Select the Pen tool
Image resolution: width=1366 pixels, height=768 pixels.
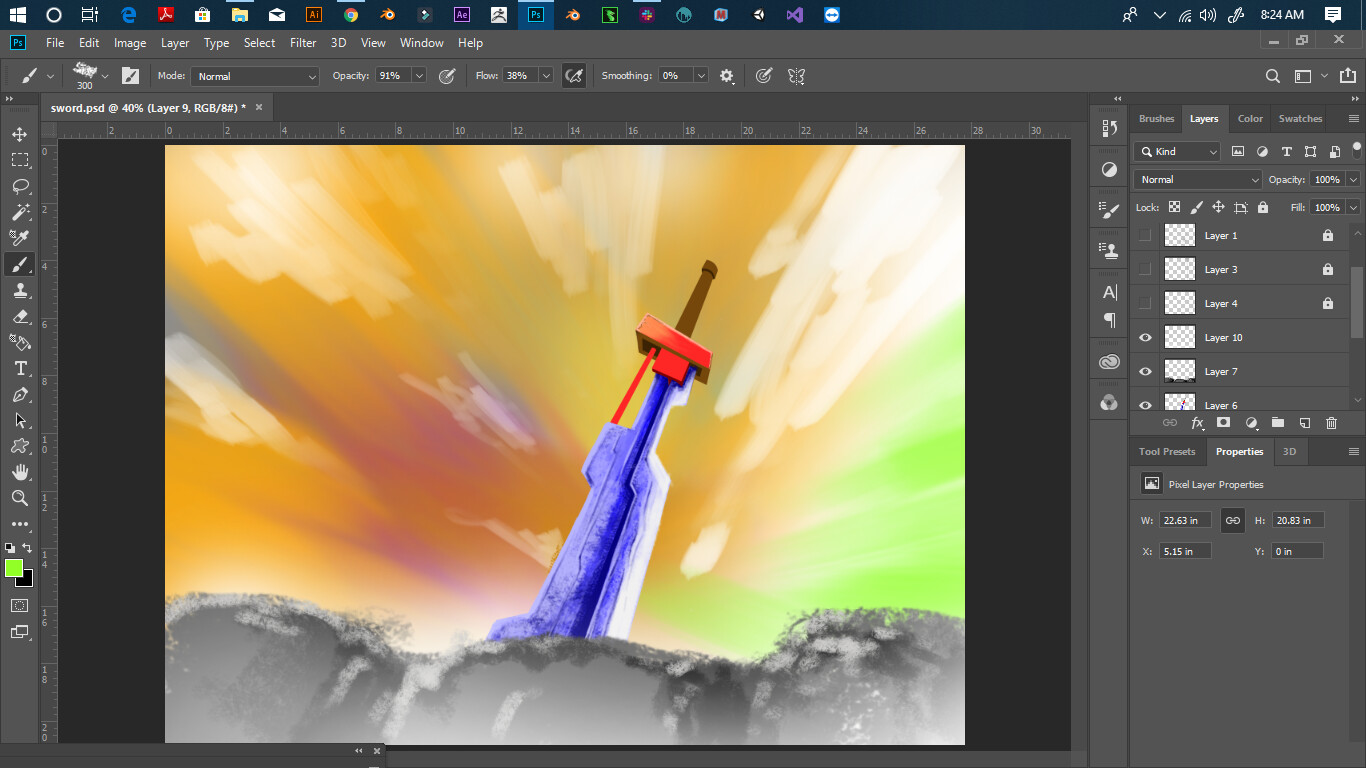[x=20, y=394]
